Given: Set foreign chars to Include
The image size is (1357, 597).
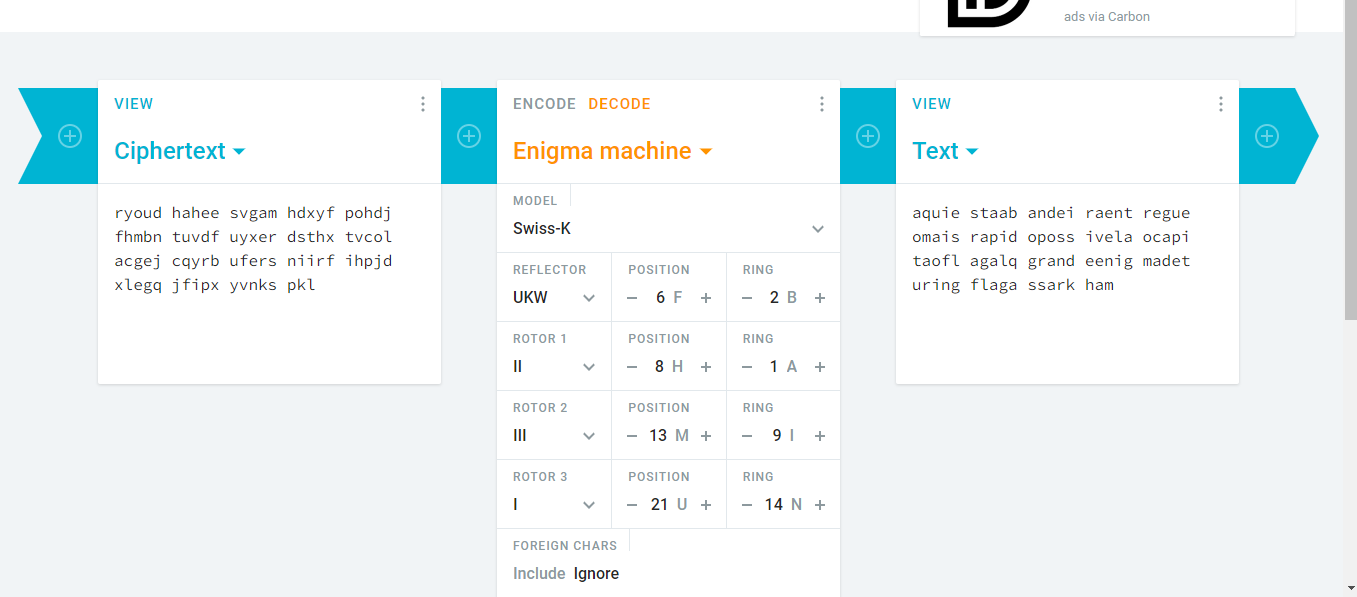Looking at the screenshot, I should (539, 574).
